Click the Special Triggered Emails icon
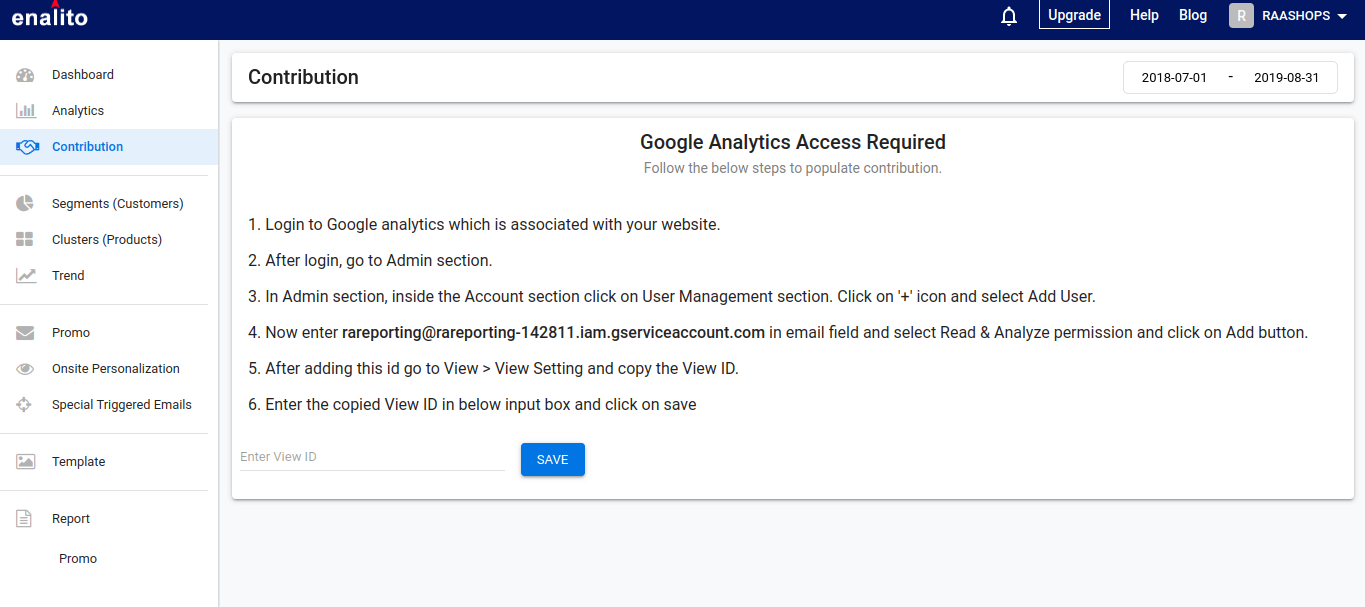 (x=26, y=405)
